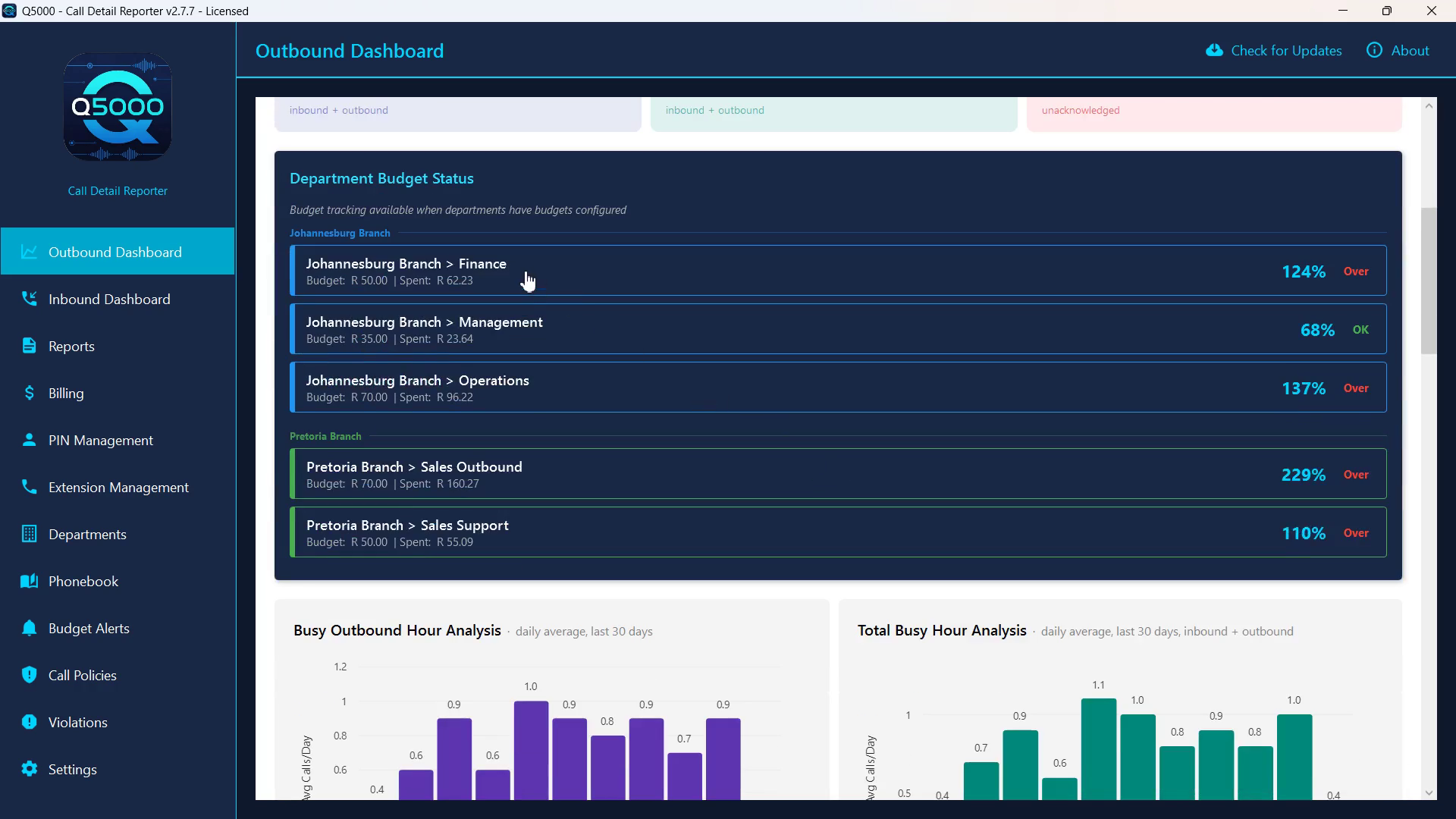Open the Call Policies page
The height and width of the screenshot is (819, 1456).
(118, 675)
